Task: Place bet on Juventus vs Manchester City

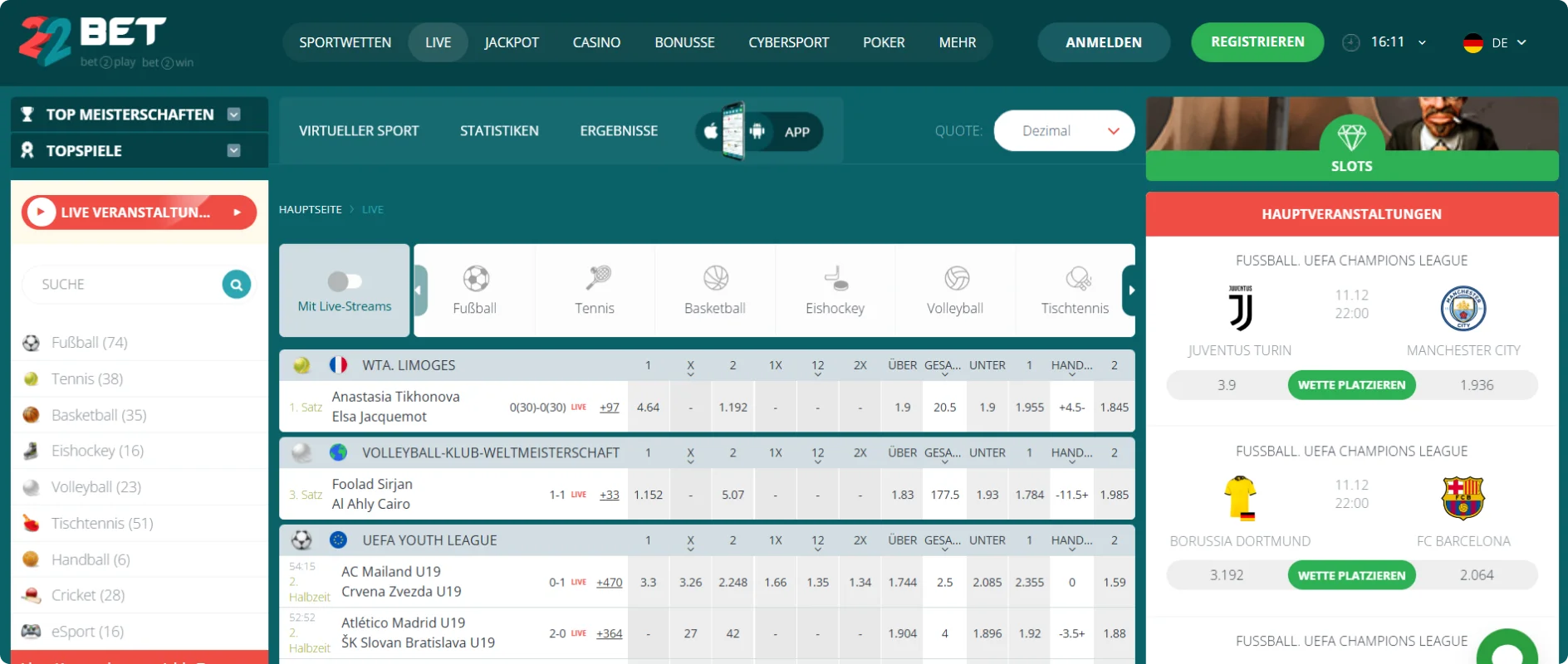Action: coord(1351,385)
